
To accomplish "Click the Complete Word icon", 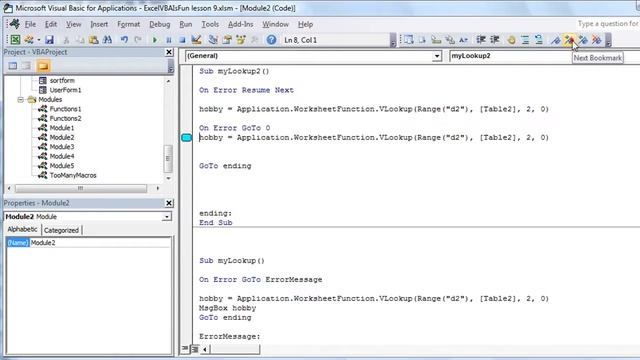I will pyautogui.click(x=463, y=40).
